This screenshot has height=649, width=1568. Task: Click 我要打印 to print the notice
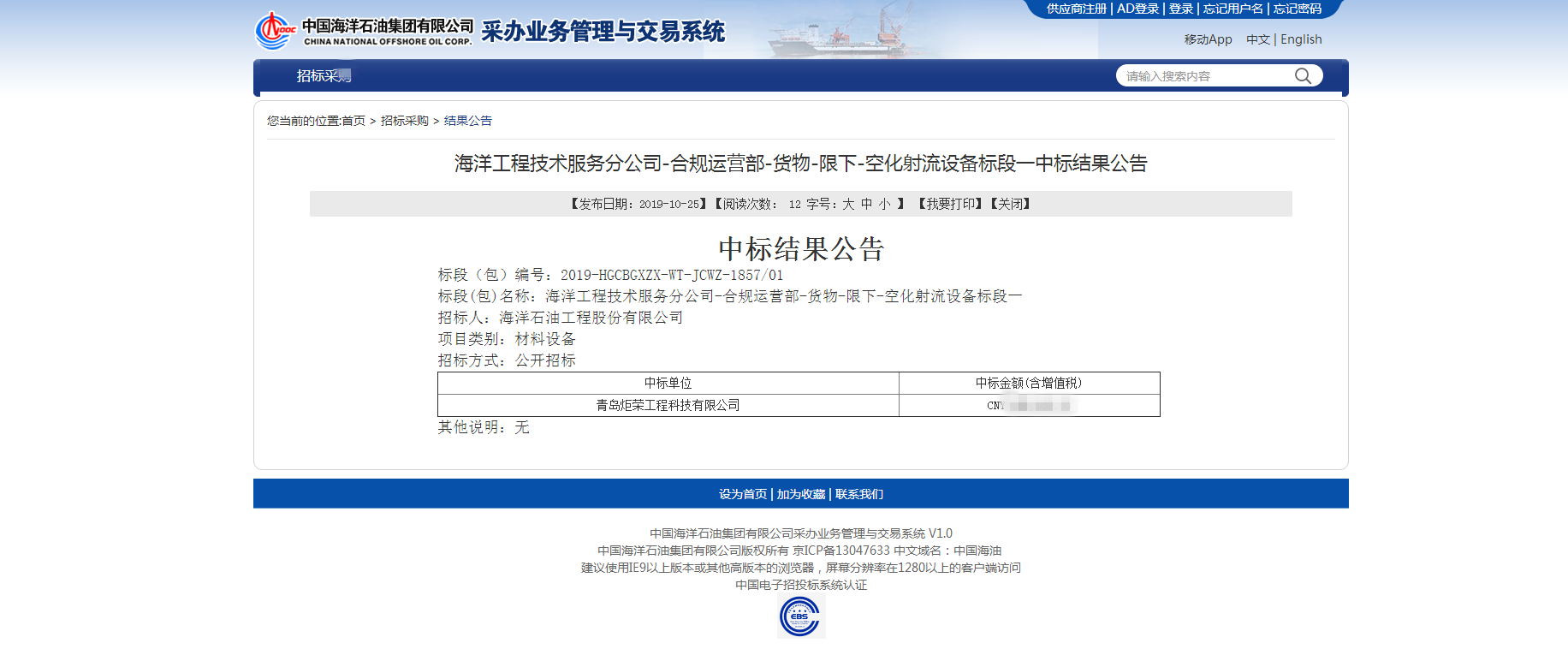click(950, 204)
